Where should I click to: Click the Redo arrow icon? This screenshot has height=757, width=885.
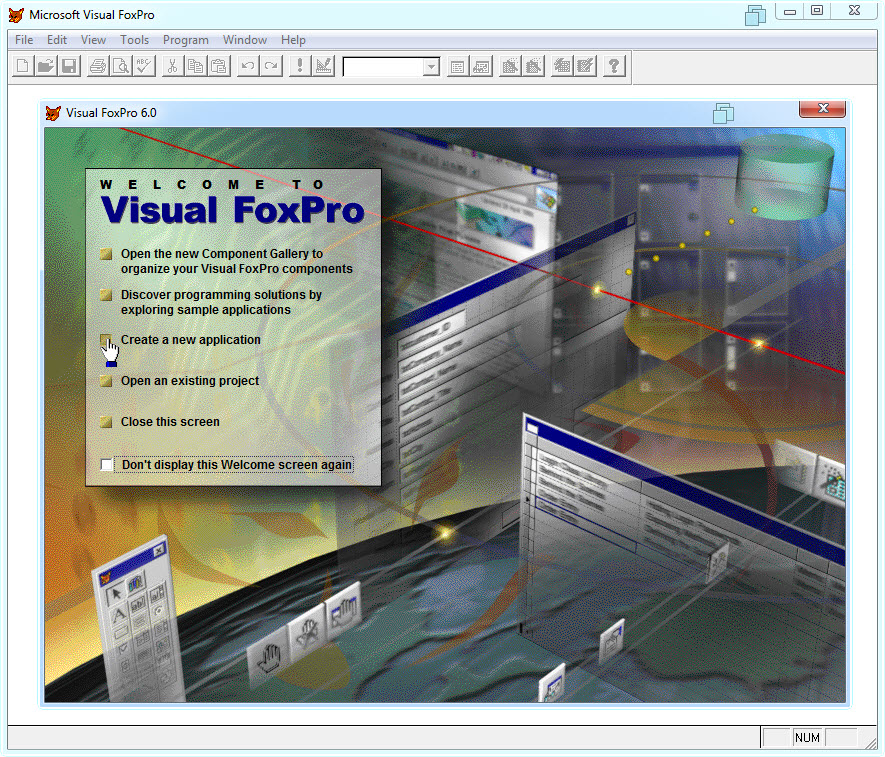tap(271, 66)
